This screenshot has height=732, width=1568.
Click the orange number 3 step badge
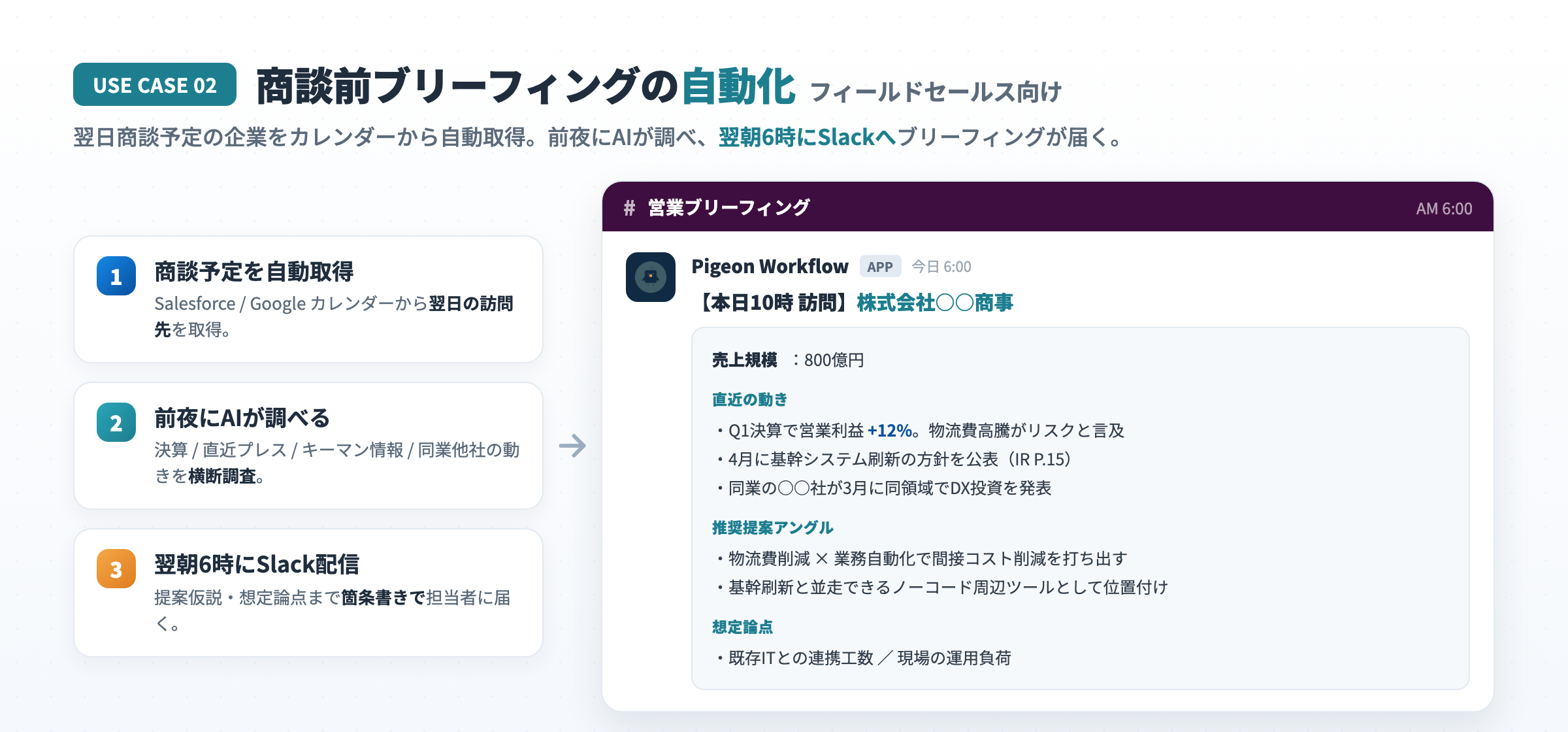[x=116, y=569]
